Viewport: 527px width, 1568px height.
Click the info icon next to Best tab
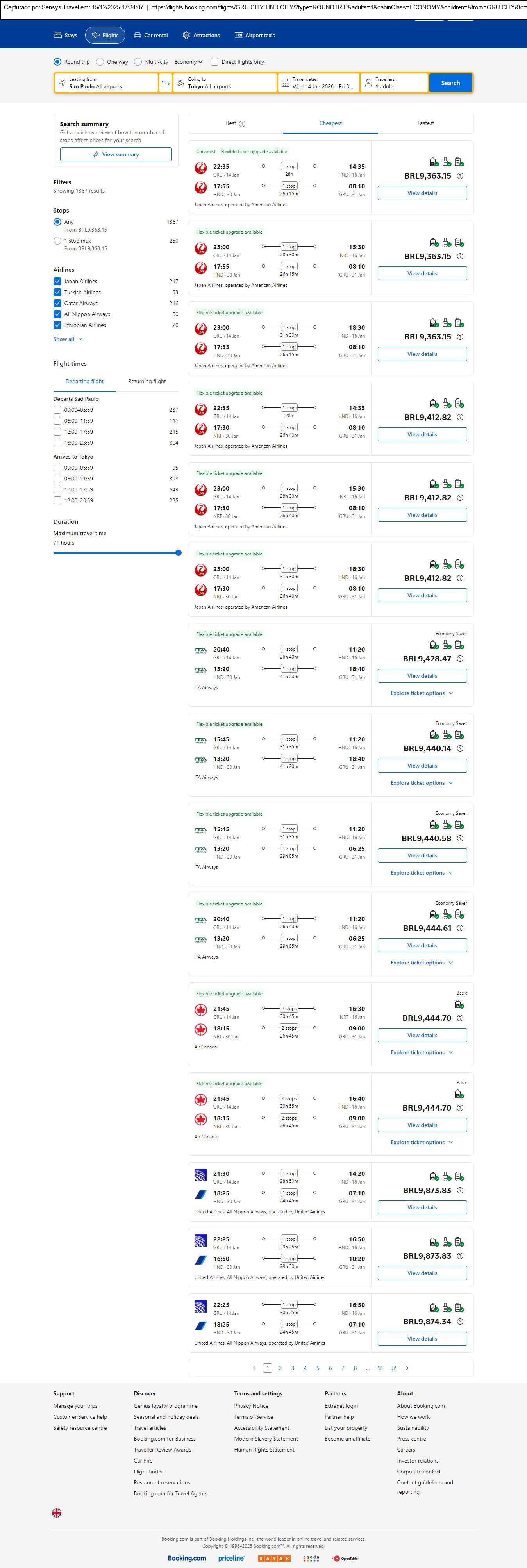coord(242,123)
